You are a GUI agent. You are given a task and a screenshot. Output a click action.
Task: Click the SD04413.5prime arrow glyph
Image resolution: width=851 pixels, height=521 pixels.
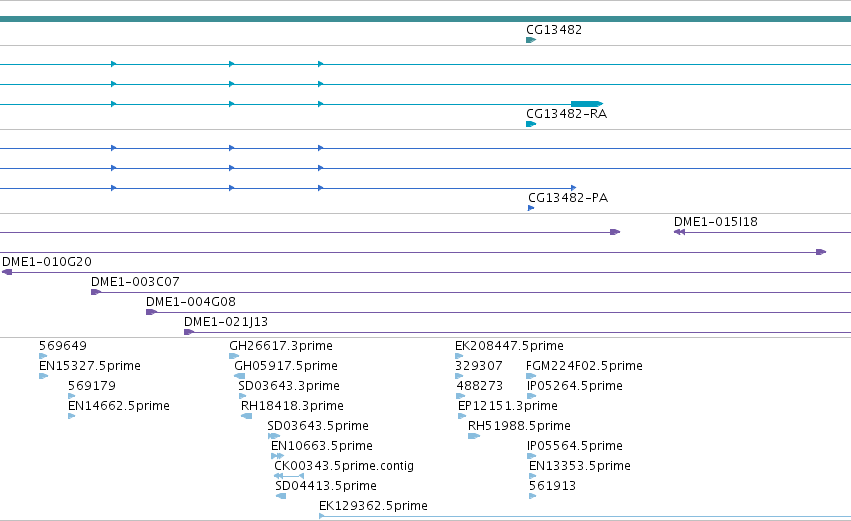pos(281,496)
